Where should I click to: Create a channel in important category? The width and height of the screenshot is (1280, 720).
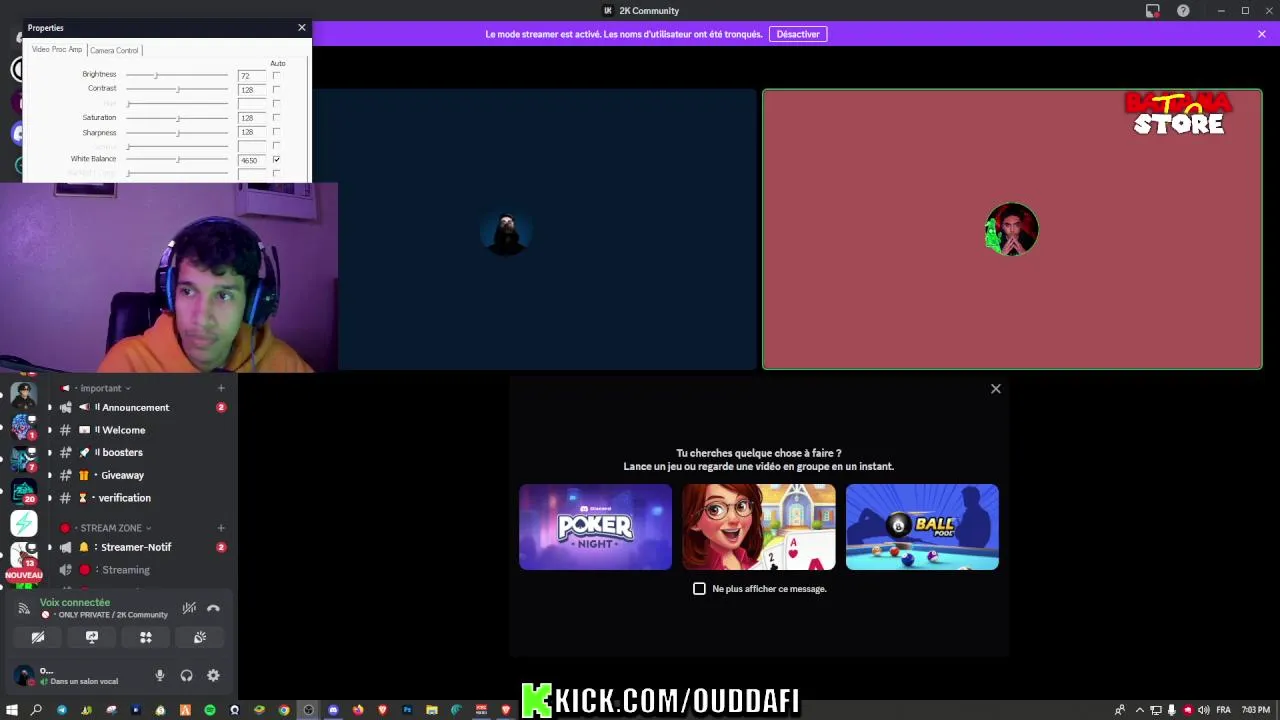(221, 388)
